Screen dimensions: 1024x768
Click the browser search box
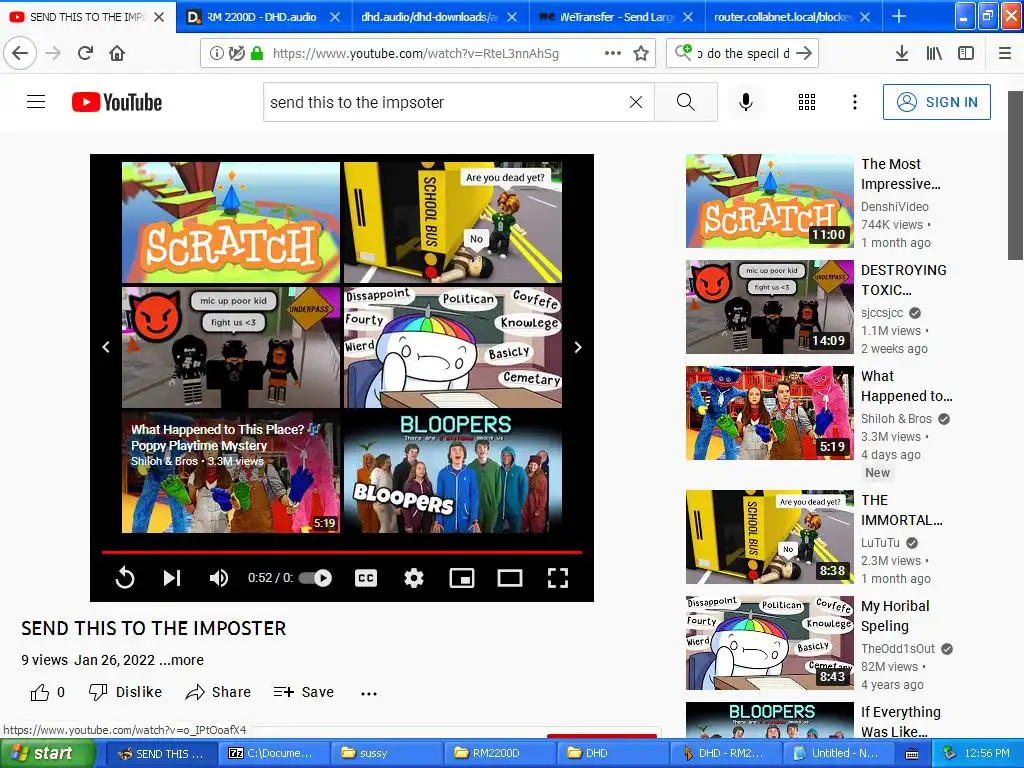(x=743, y=54)
